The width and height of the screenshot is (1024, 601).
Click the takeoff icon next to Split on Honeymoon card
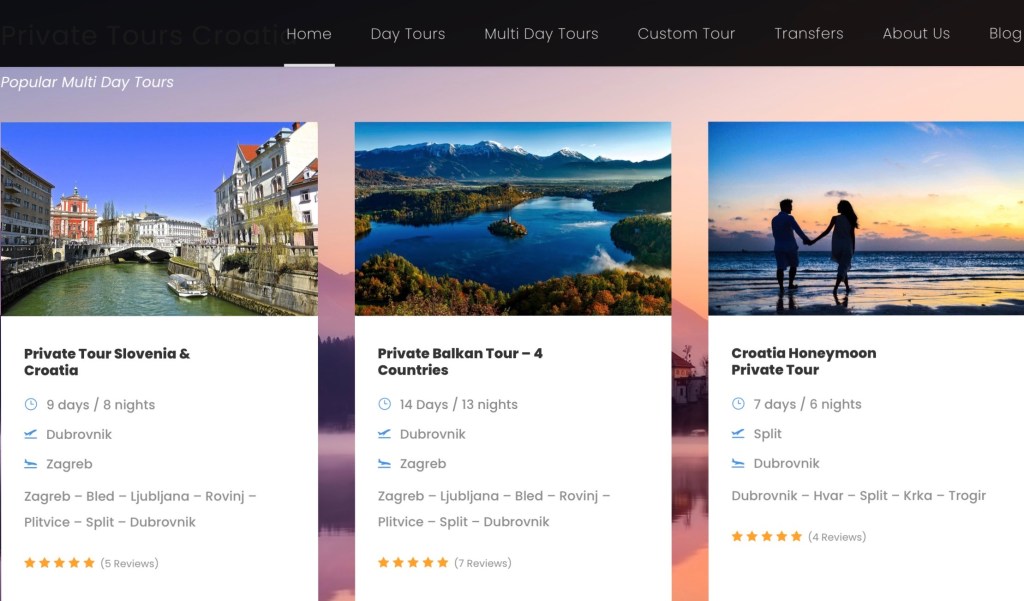pos(738,434)
